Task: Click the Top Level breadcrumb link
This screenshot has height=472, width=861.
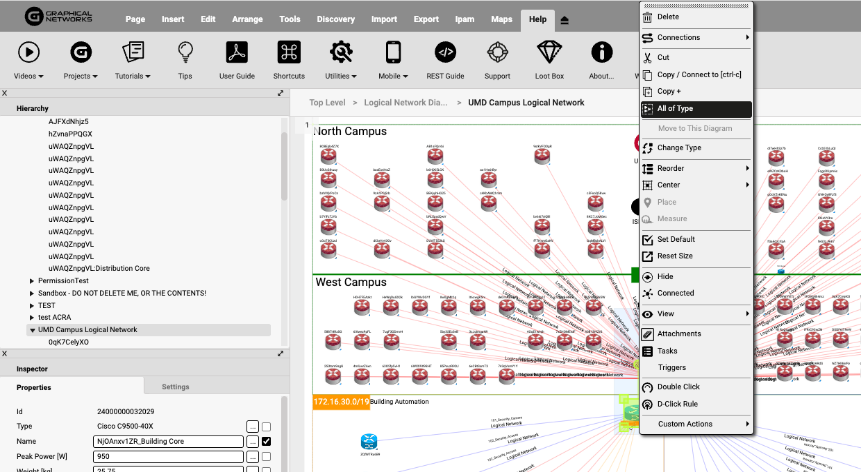Action: 327,102
